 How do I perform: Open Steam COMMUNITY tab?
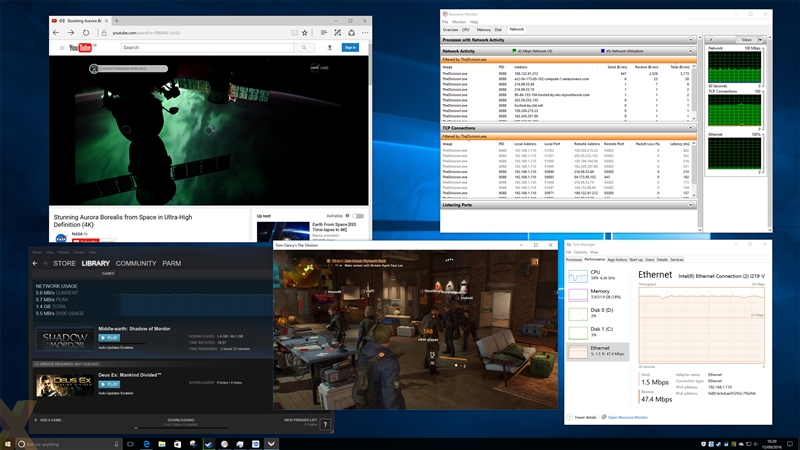click(x=136, y=263)
